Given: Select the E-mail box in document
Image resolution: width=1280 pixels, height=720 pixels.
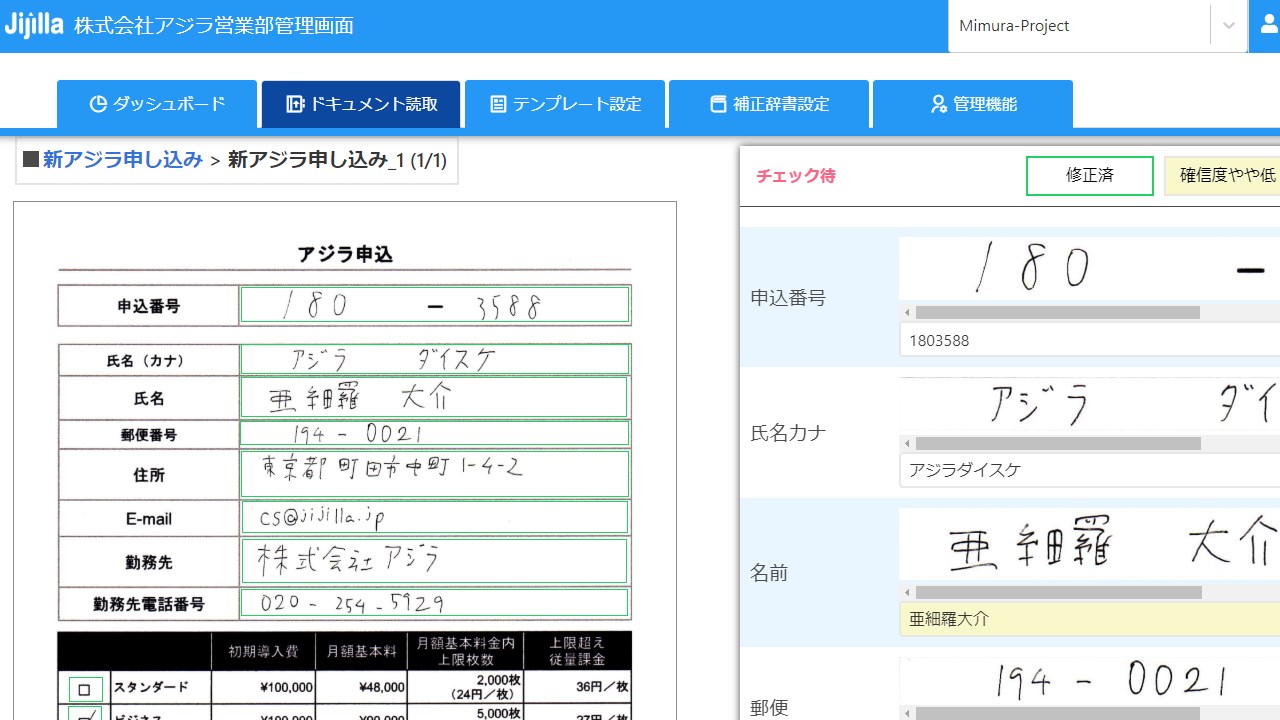Looking at the screenshot, I should click(435, 517).
